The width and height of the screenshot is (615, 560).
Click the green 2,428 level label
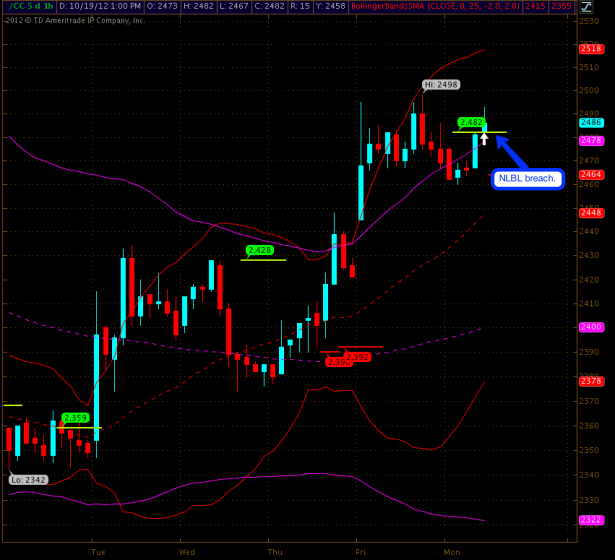[259, 250]
